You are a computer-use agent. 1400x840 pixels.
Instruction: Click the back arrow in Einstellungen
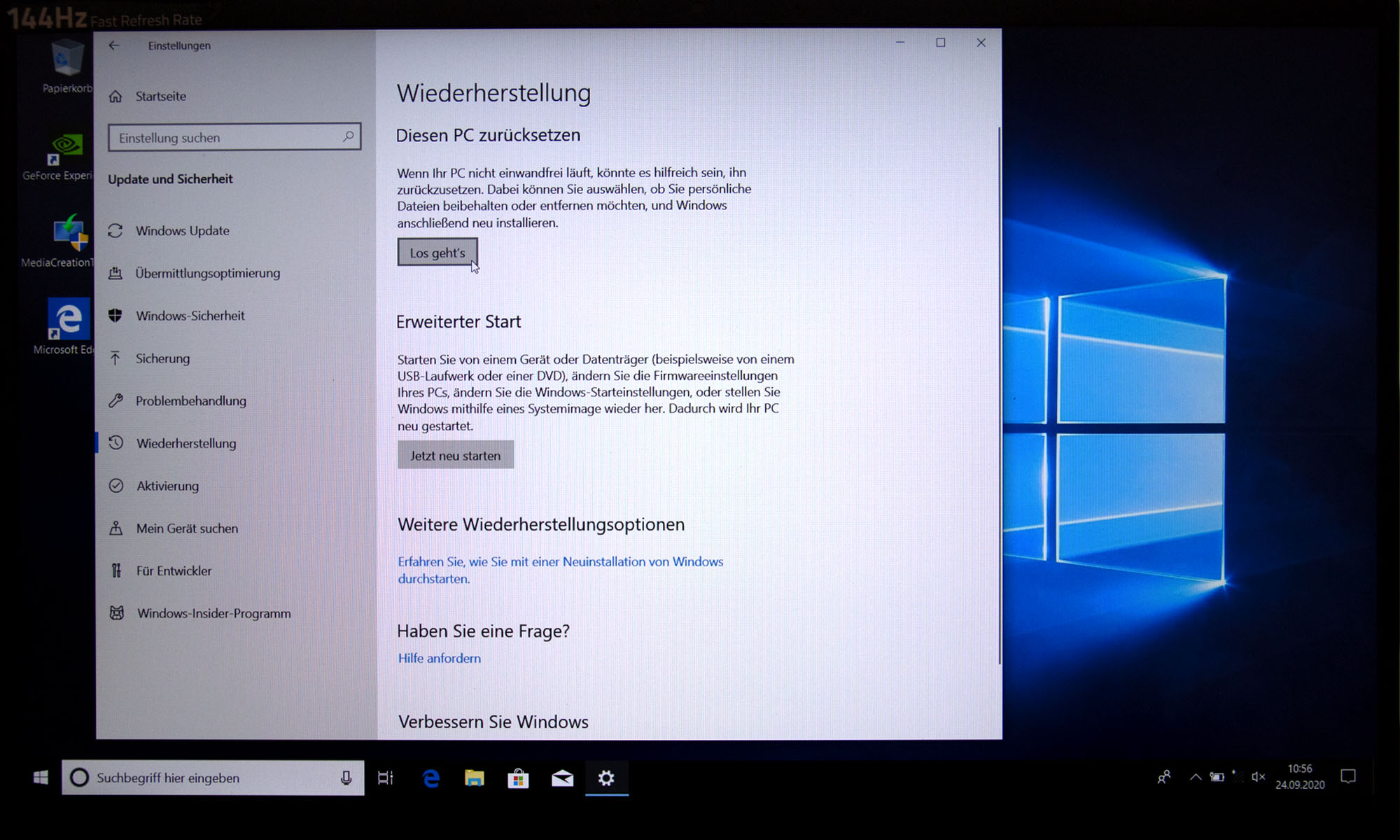pyautogui.click(x=114, y=45)
